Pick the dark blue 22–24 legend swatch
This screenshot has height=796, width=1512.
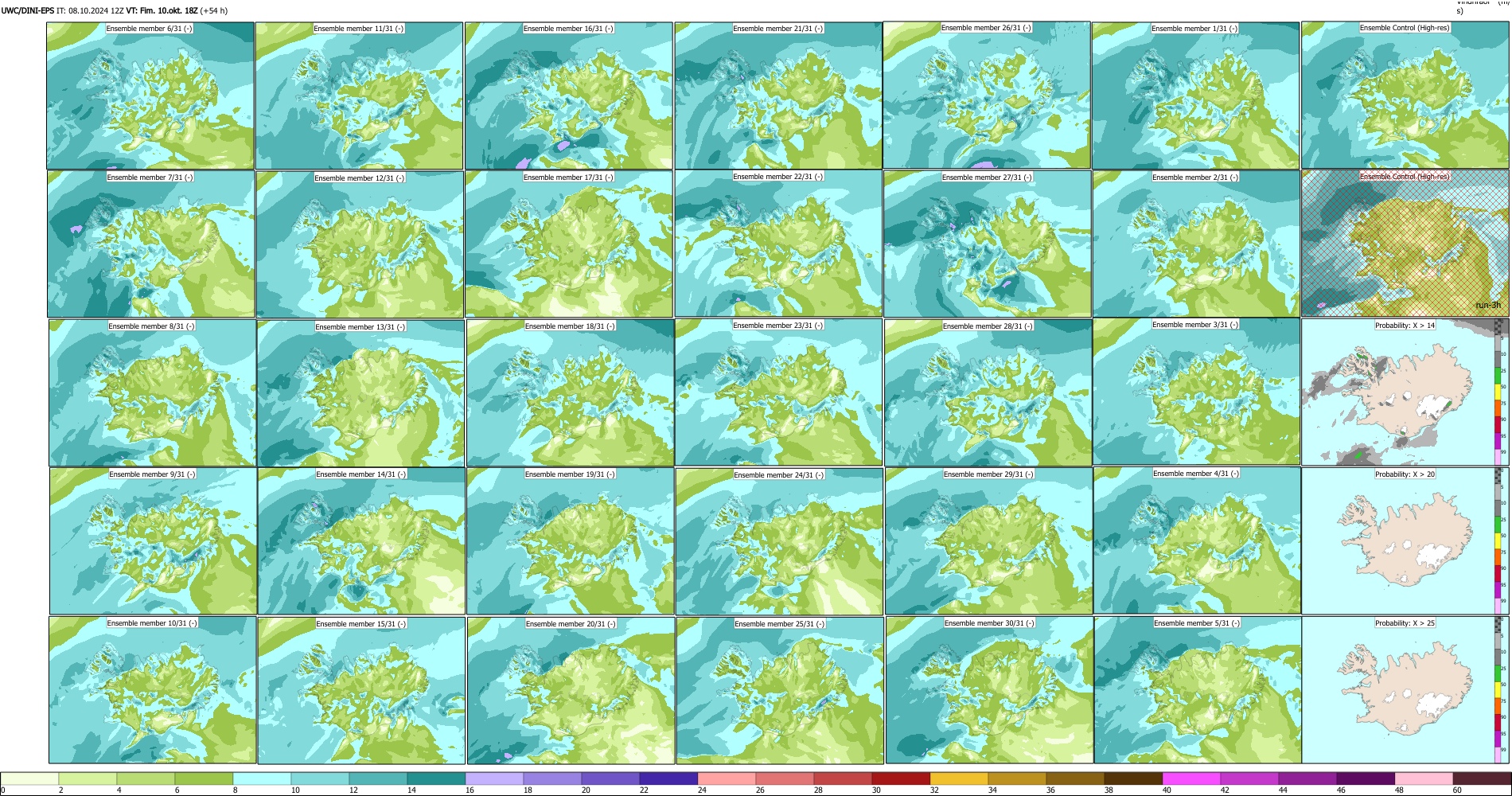coord(668,778)
